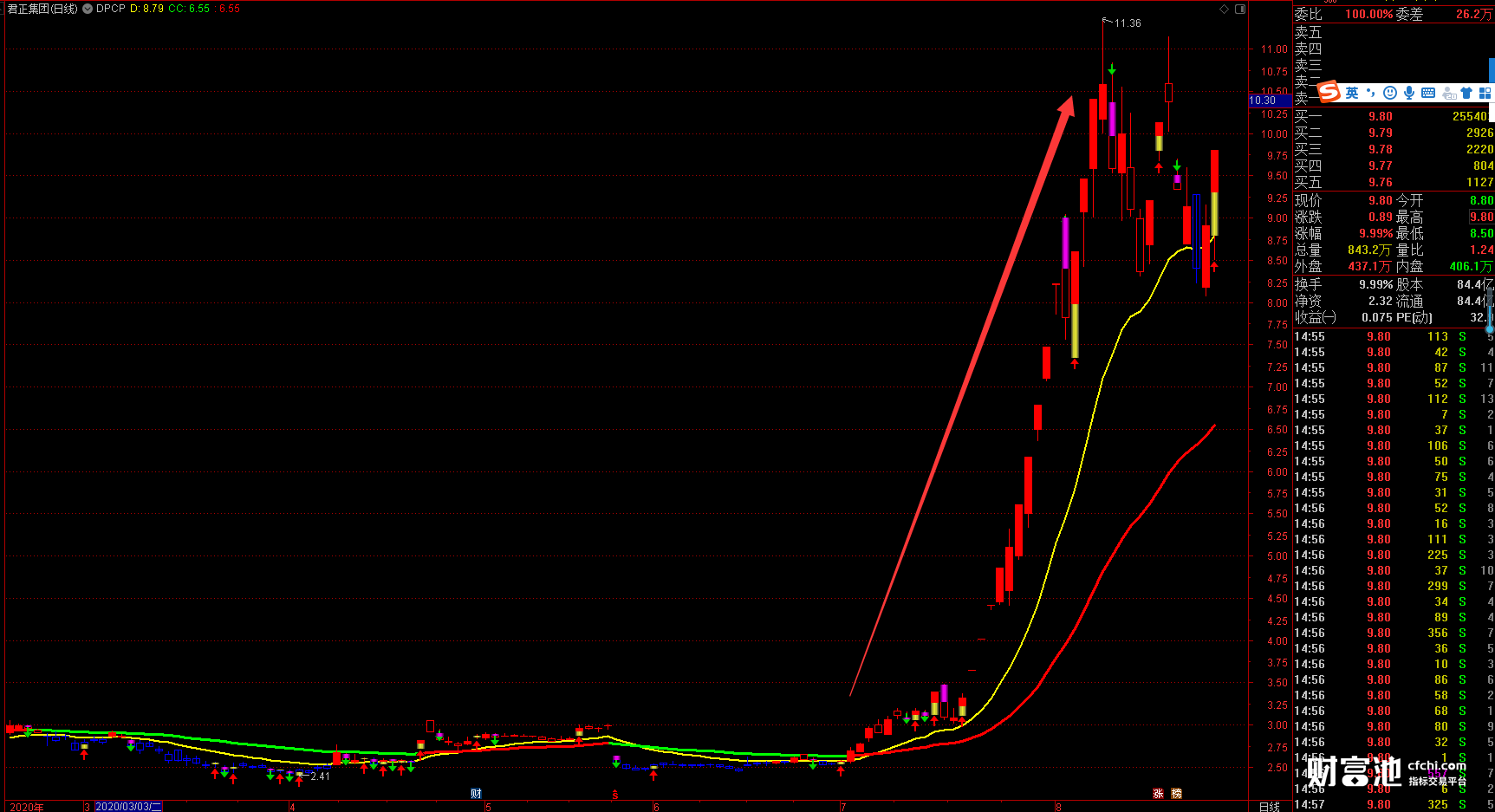This screenshot has height=812, width=1495.
Task: Click the 卖四 order book row label
Action: 1308,49
